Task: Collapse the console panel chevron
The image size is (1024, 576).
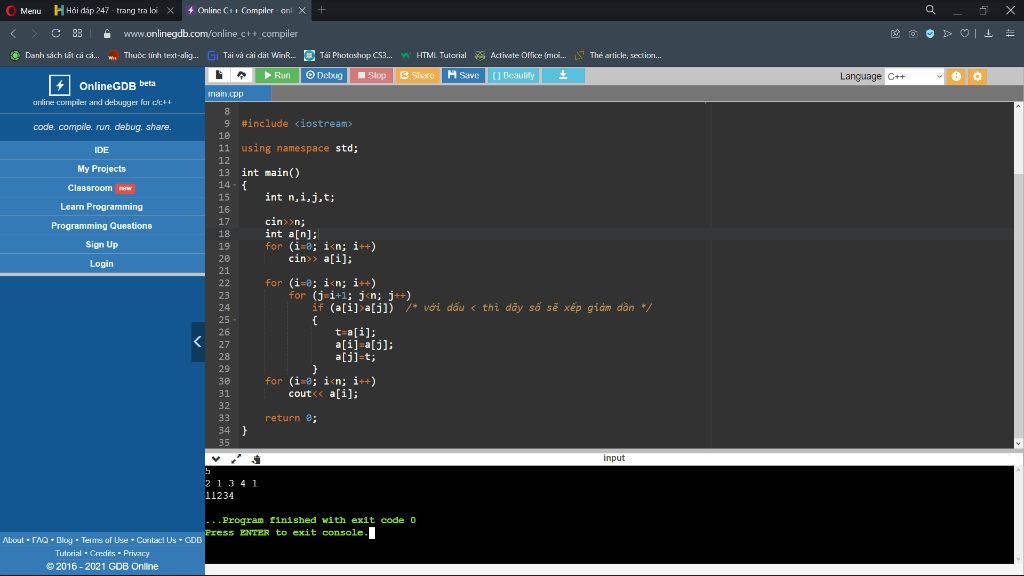Action: coord(216,459)
